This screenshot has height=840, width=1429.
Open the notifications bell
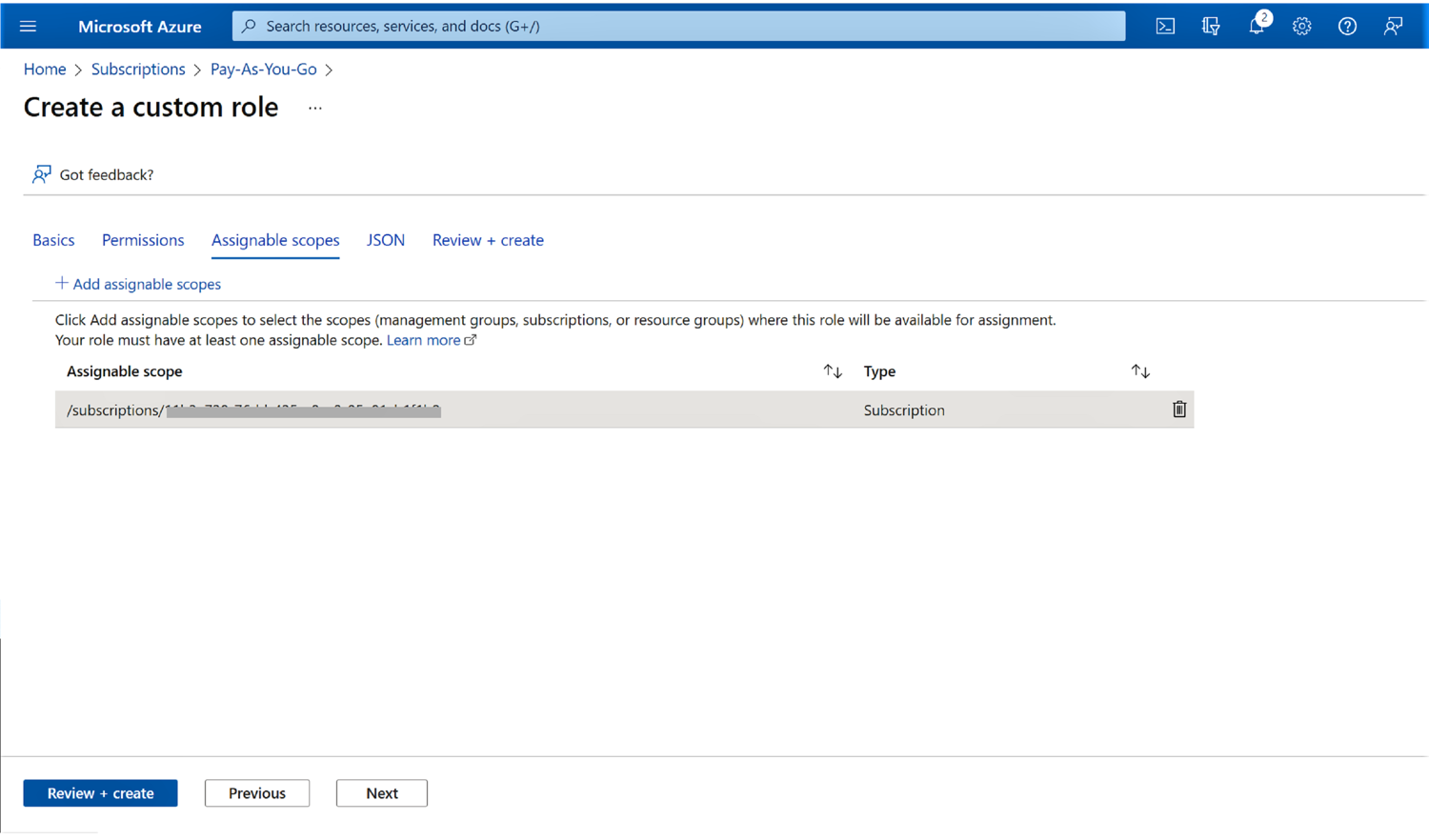tap(1257, 26)
